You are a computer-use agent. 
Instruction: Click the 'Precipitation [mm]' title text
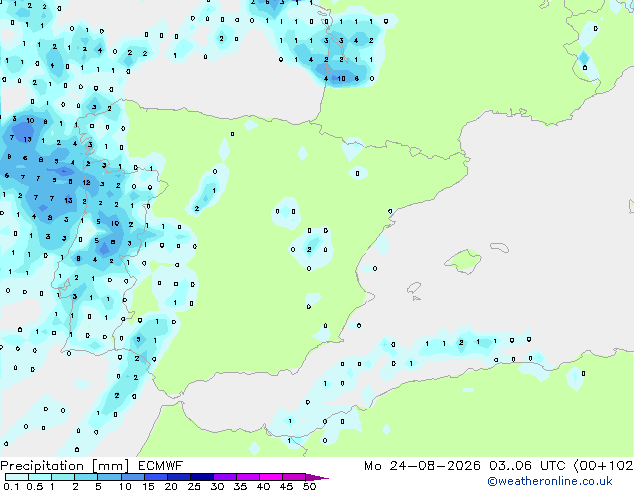tap(65, 466)
